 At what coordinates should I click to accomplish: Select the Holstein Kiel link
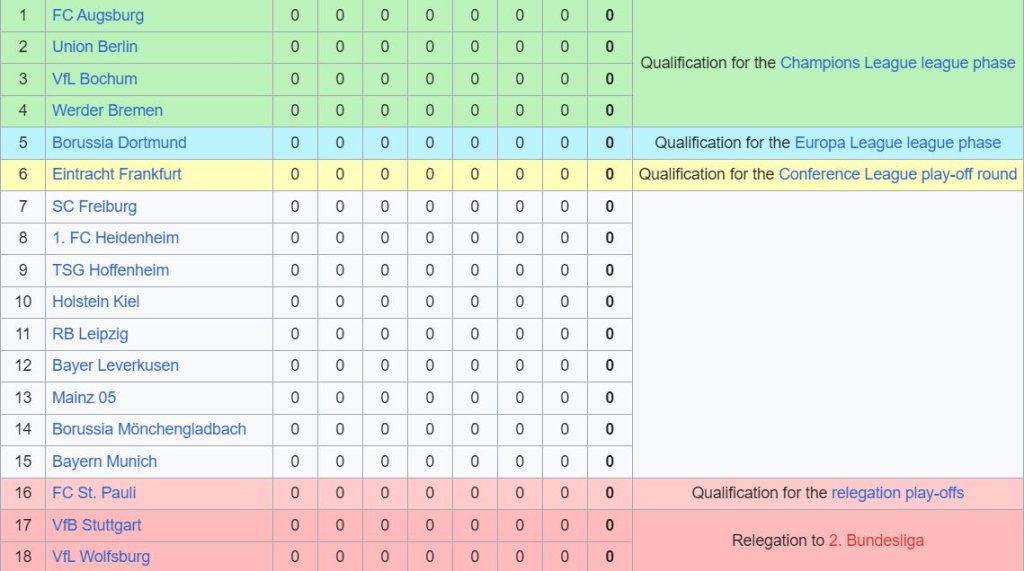click(96, 302)
